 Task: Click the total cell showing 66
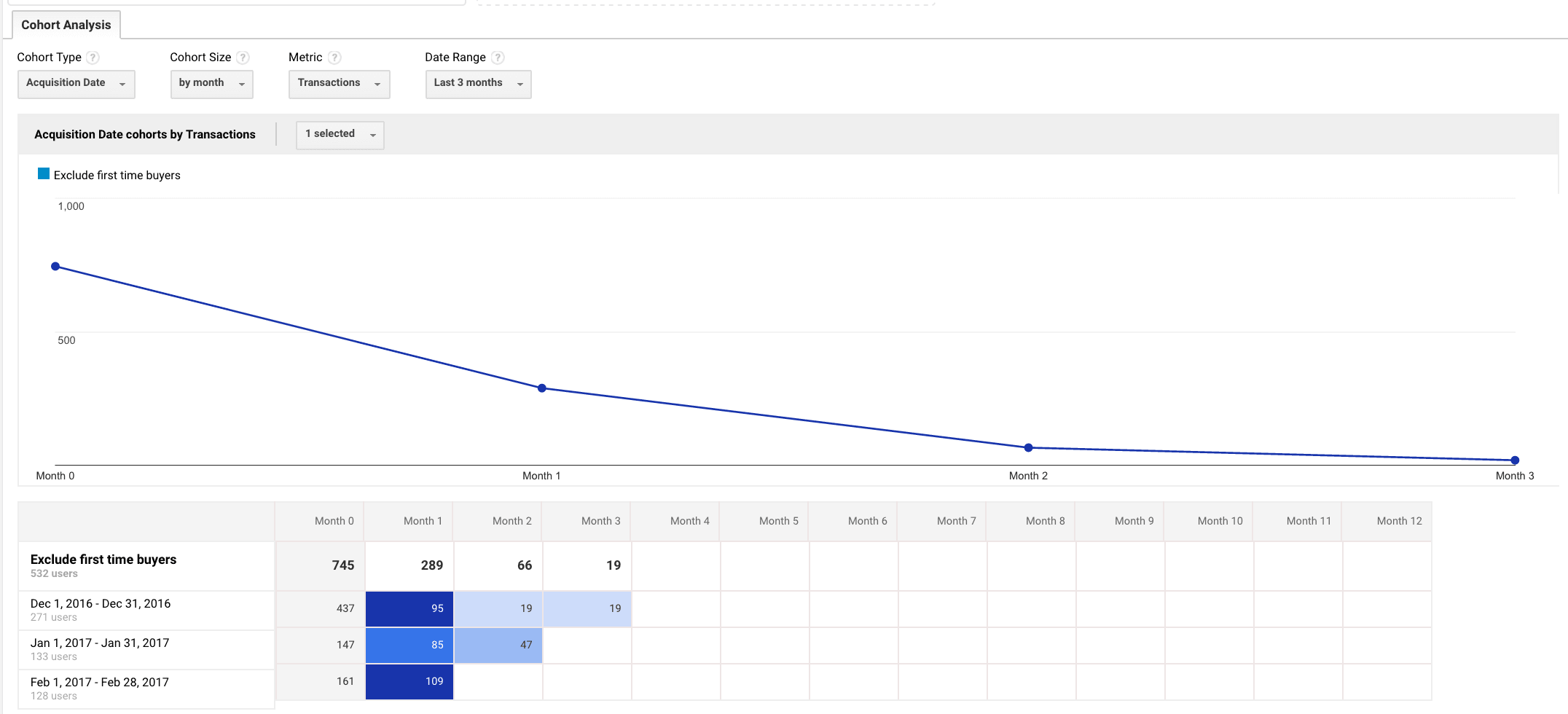[498, 565]
